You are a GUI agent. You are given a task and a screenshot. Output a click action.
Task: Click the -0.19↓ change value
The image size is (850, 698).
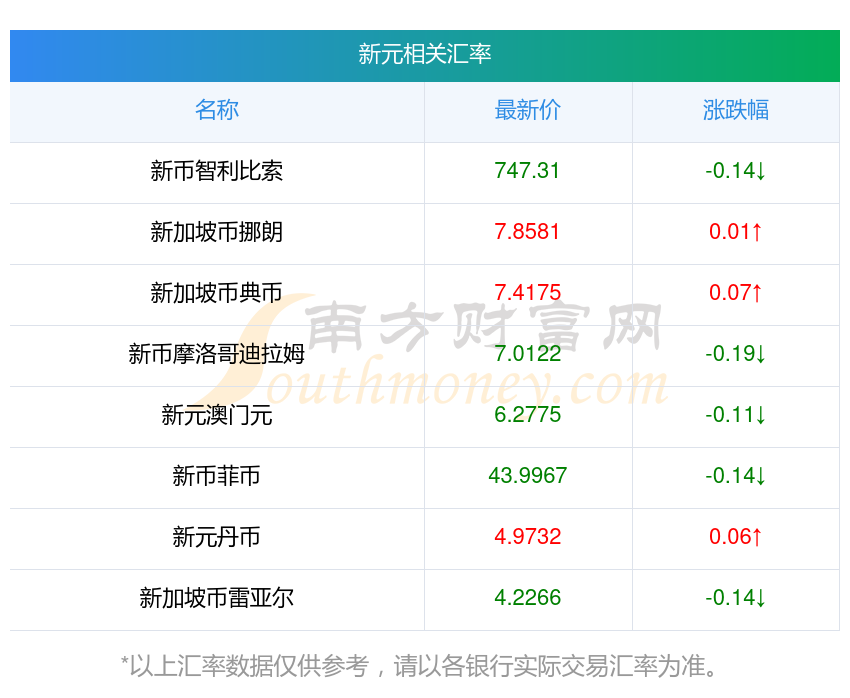(x=735, y=354)
